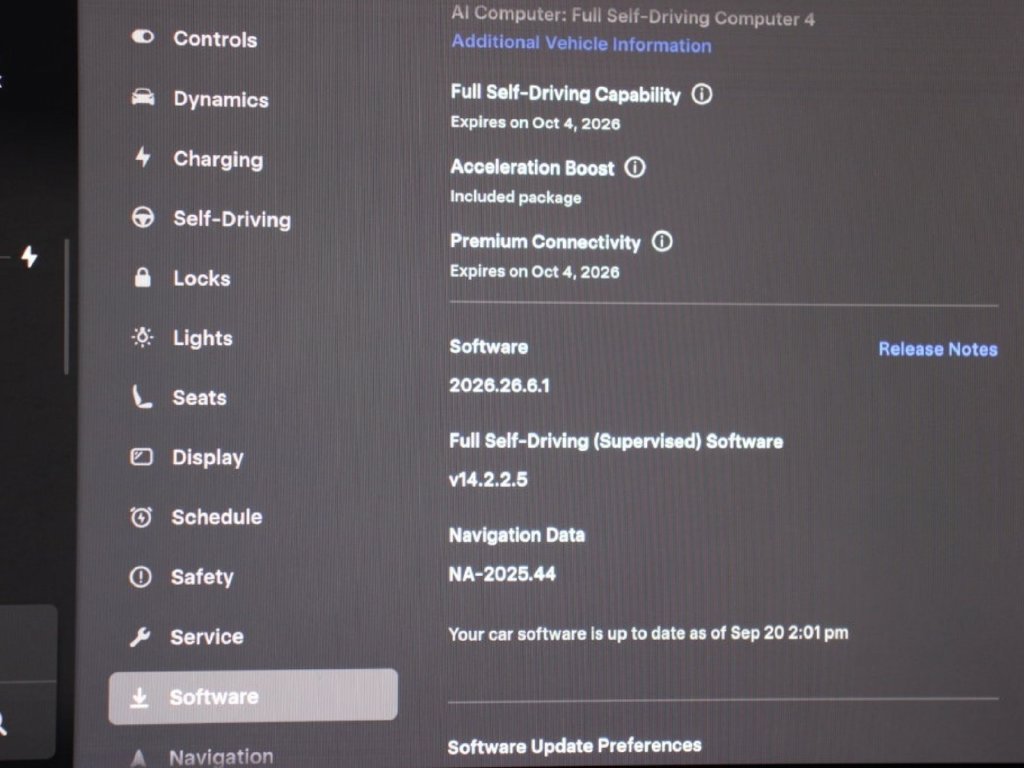
Task: Tap the Self-Driving steering wheel icon
Action: (x=143, y=217)
